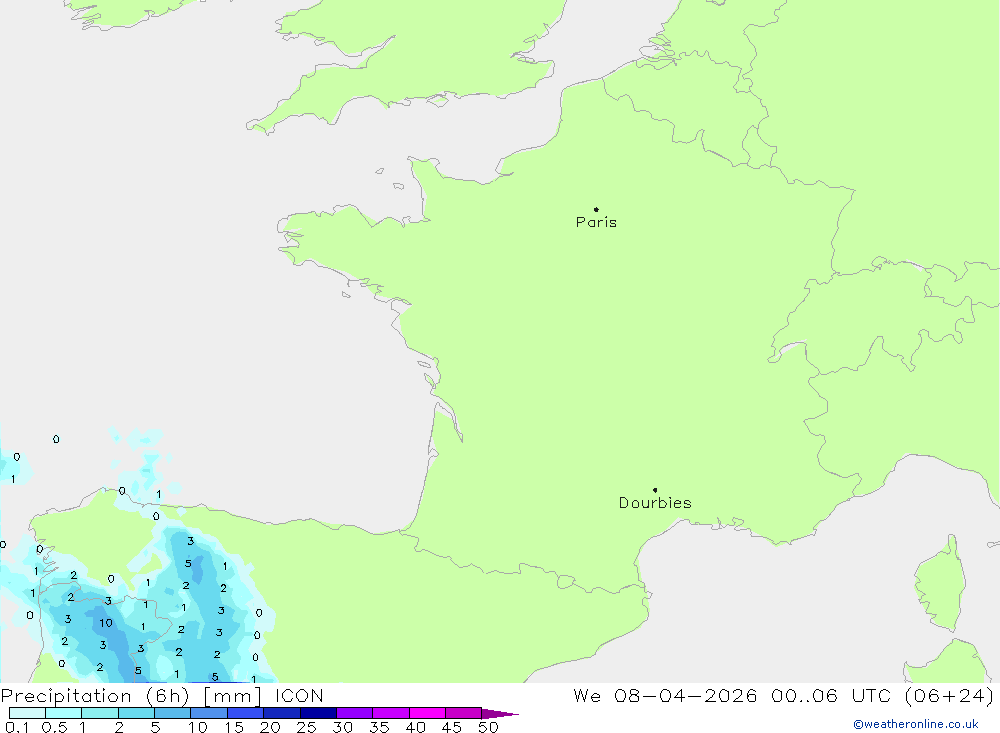Pick the 45–50 mm legend color swatch
Viewport: 1000px width, 733px height.
[x=464, y=713]
